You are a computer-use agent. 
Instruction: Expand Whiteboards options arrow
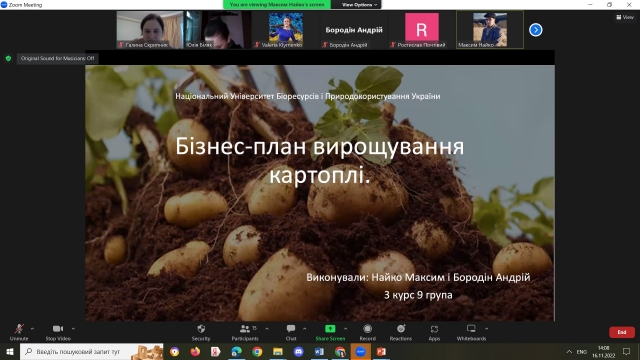coord(487,329)
